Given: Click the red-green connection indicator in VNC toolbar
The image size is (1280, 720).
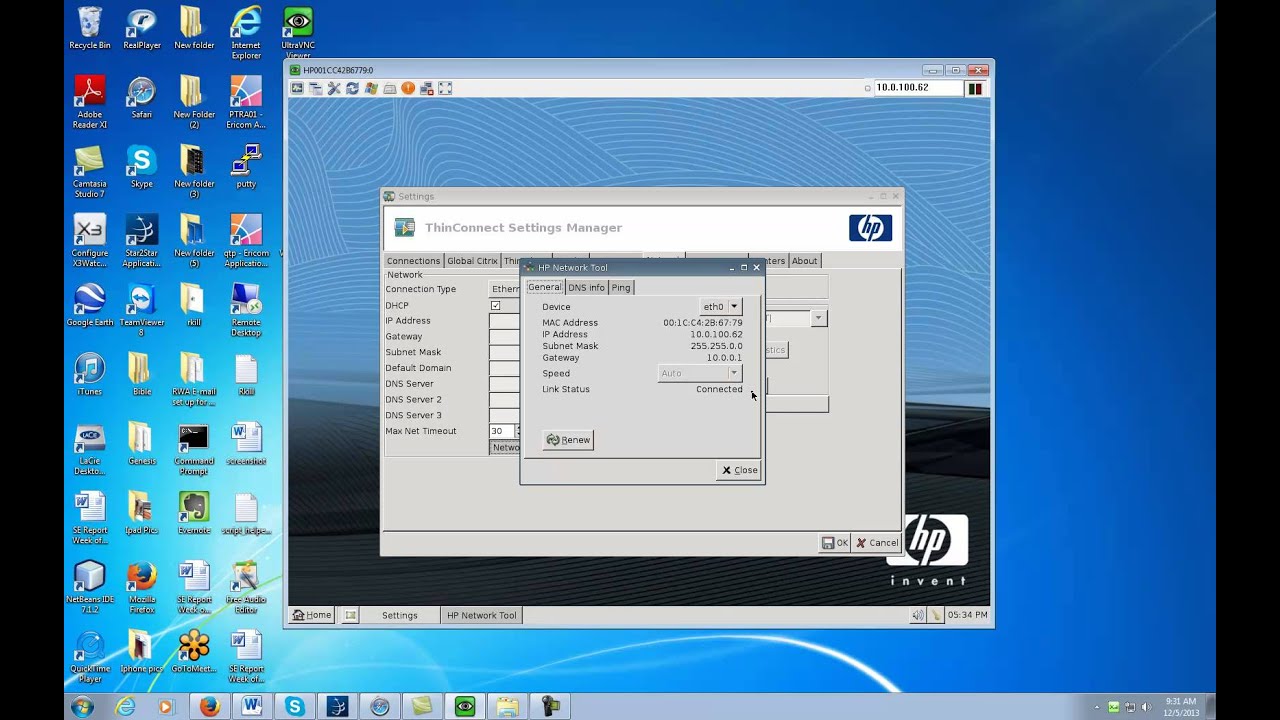Looking at the screenshot, I should click(x=974, y=88).
